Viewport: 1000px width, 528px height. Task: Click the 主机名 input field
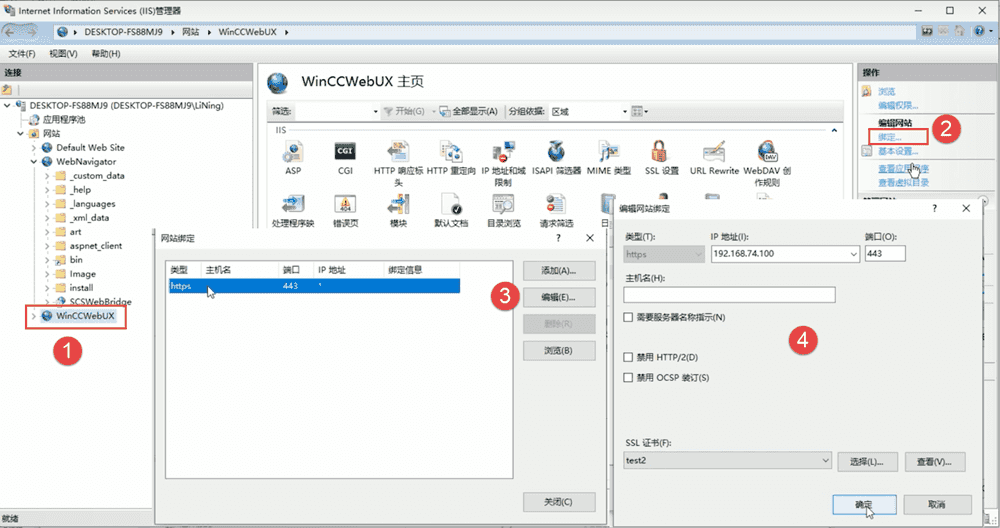pyautogui.click(x=728, y=295)
